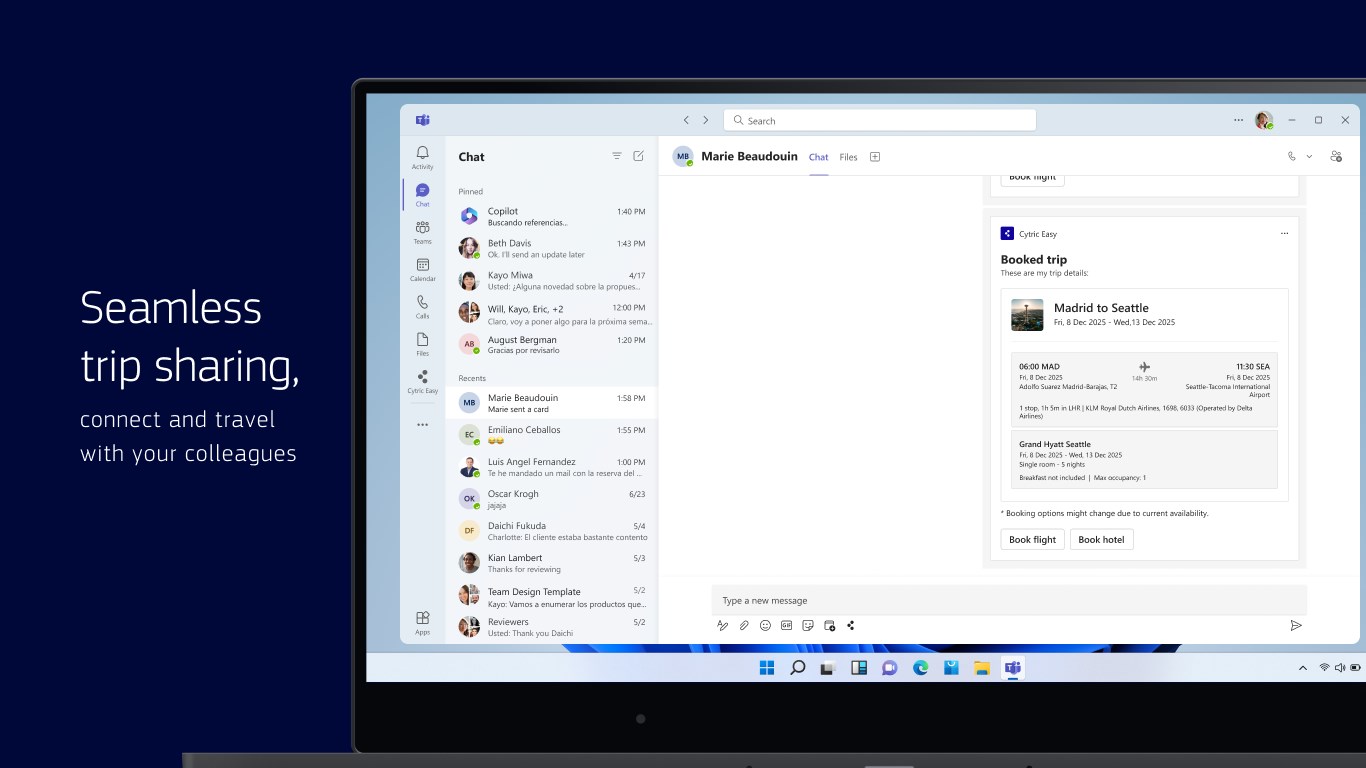Open Microsoft Store from taskbar
The height and width of the screenshot is (768, 1366).
pos(952,668)
